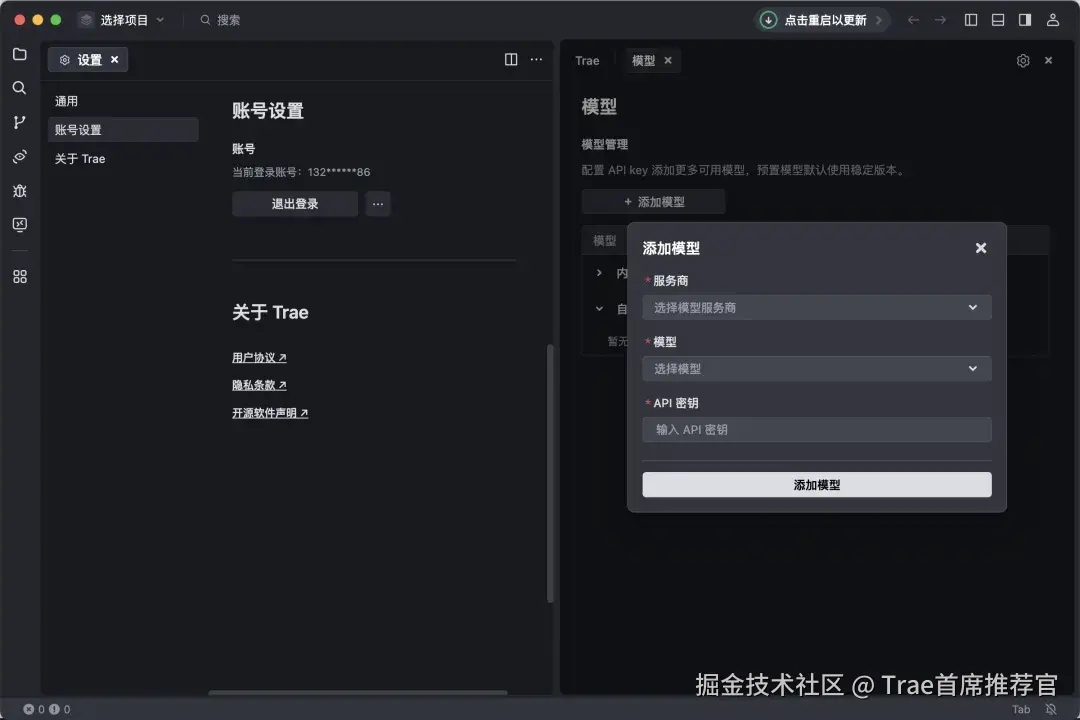Open the preview screen sidebar icon

coord(20,225)
